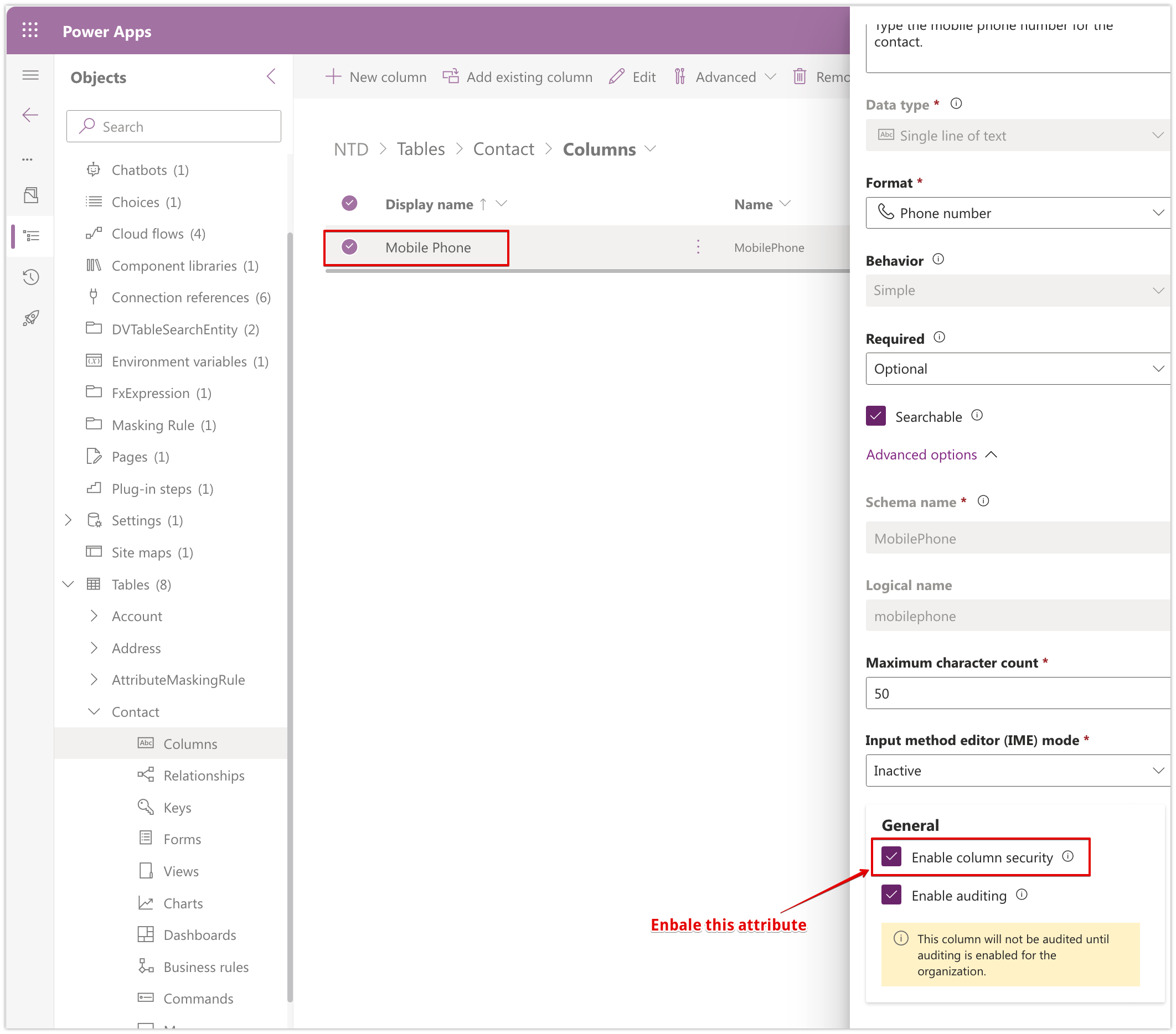
Task: Open the Advanced toolbar menu
Action: click(x=725, y=77)
